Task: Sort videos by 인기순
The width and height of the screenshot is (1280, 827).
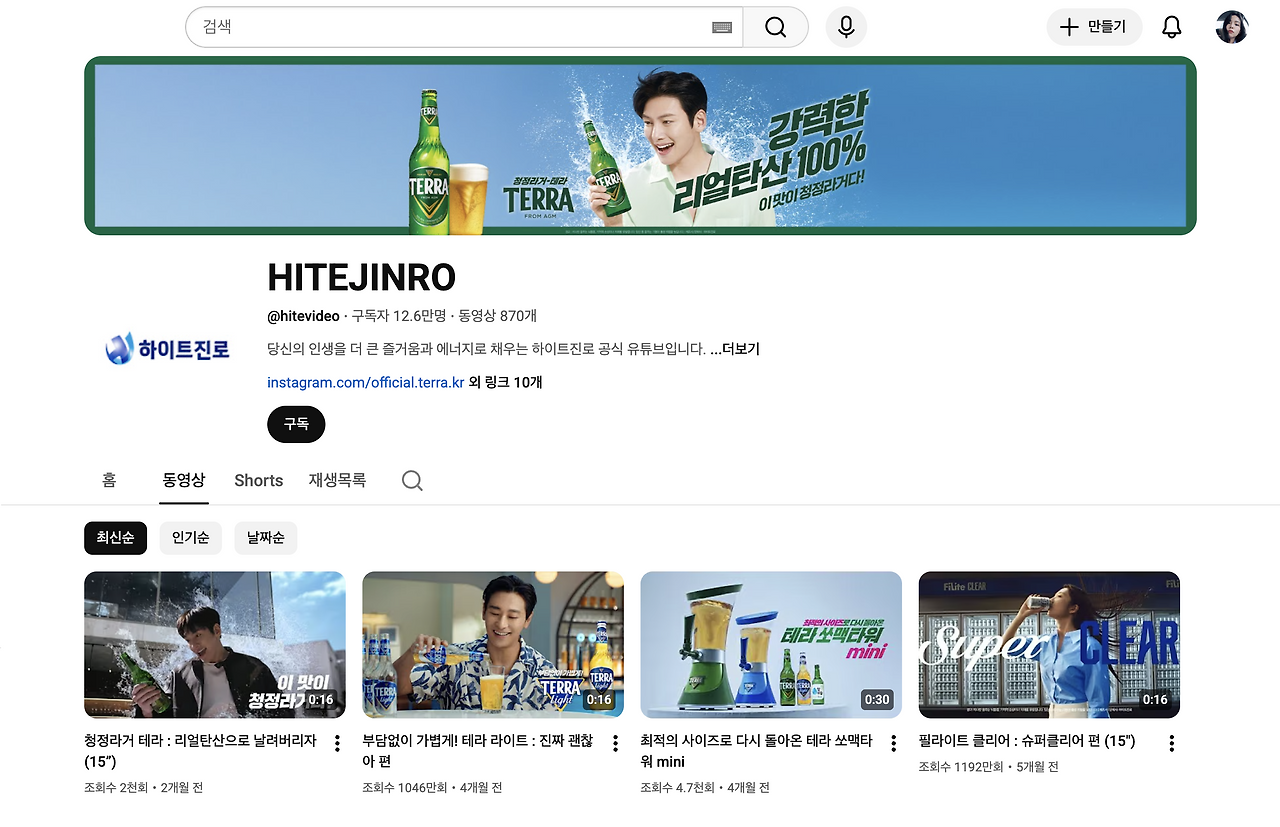Action: 190,538
